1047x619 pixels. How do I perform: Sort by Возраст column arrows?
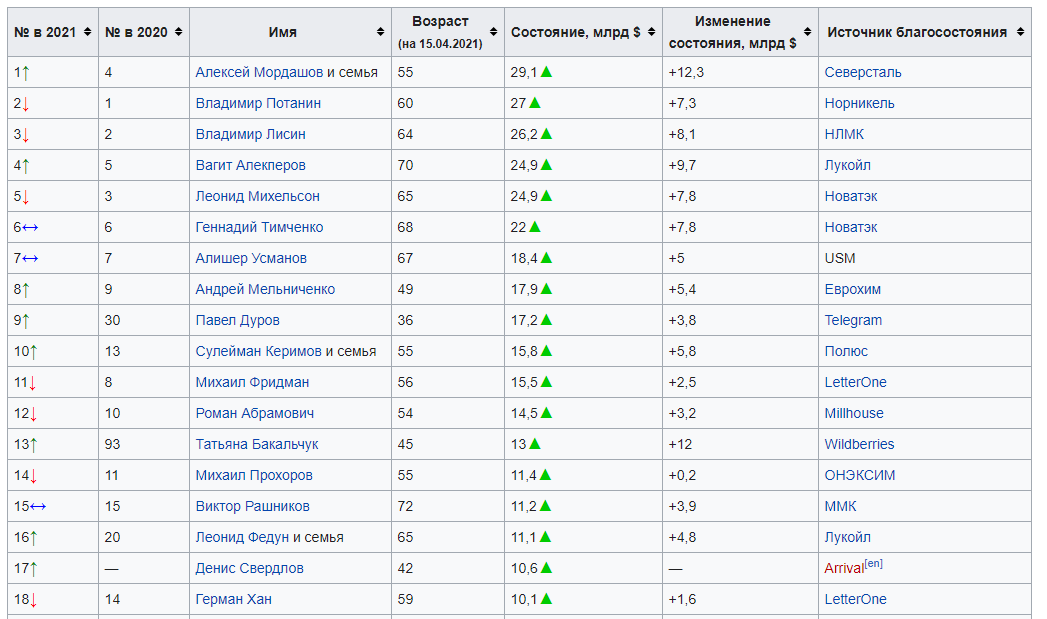click(x=493, y=32)
